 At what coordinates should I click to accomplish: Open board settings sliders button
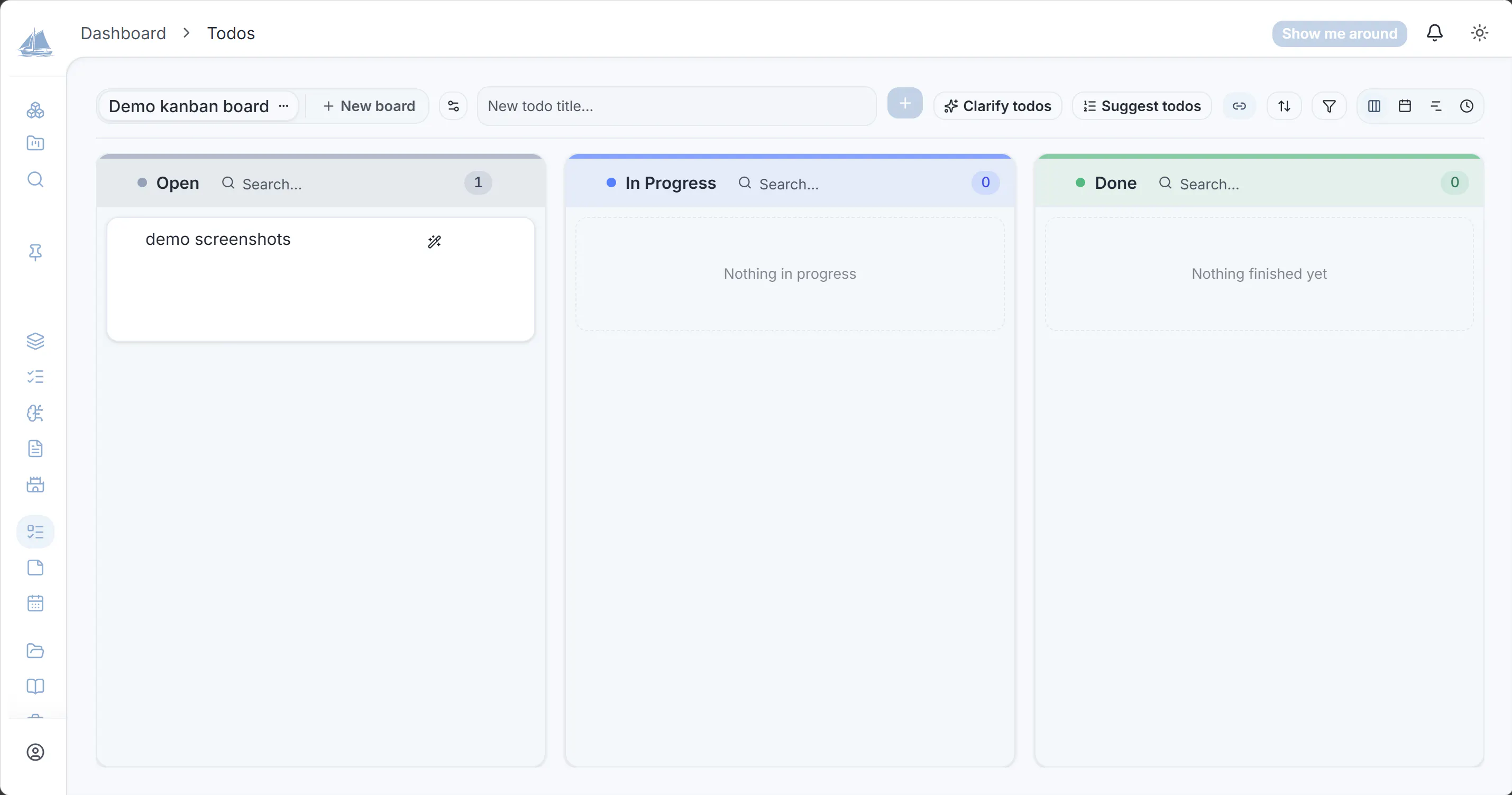coord(453,106)
